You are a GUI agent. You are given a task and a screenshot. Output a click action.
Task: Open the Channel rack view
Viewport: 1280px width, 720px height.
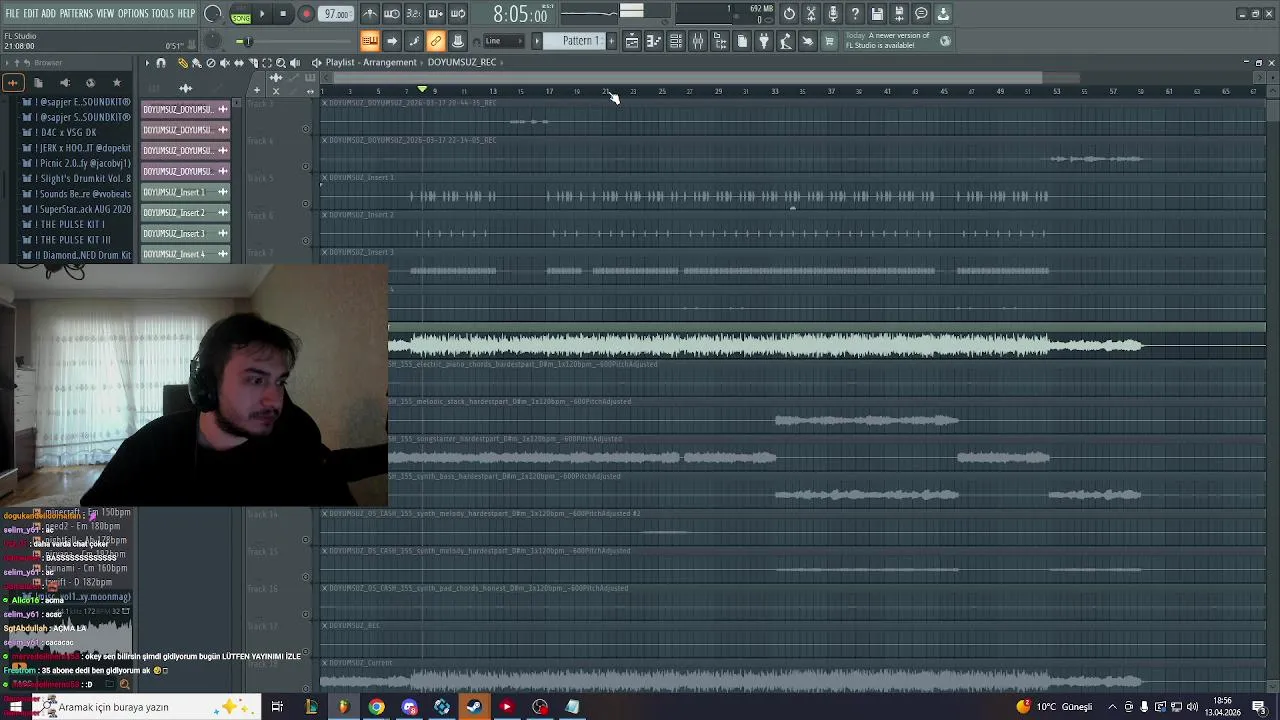pyautogui.click(x=676, y=41)
